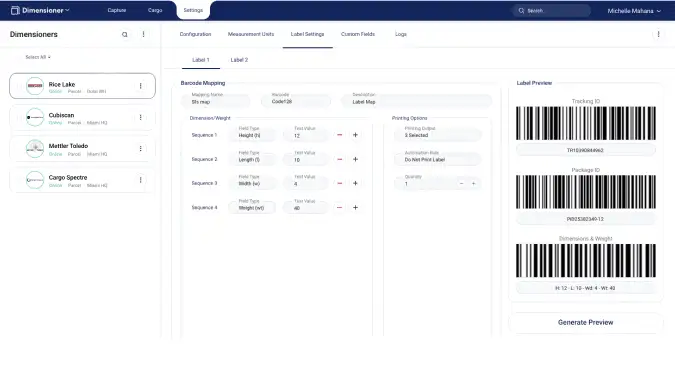Viewport: 675px width, 373px height.
Task: Click the Mettler Toledo logo avatar
Action: (x=35, y=149)
